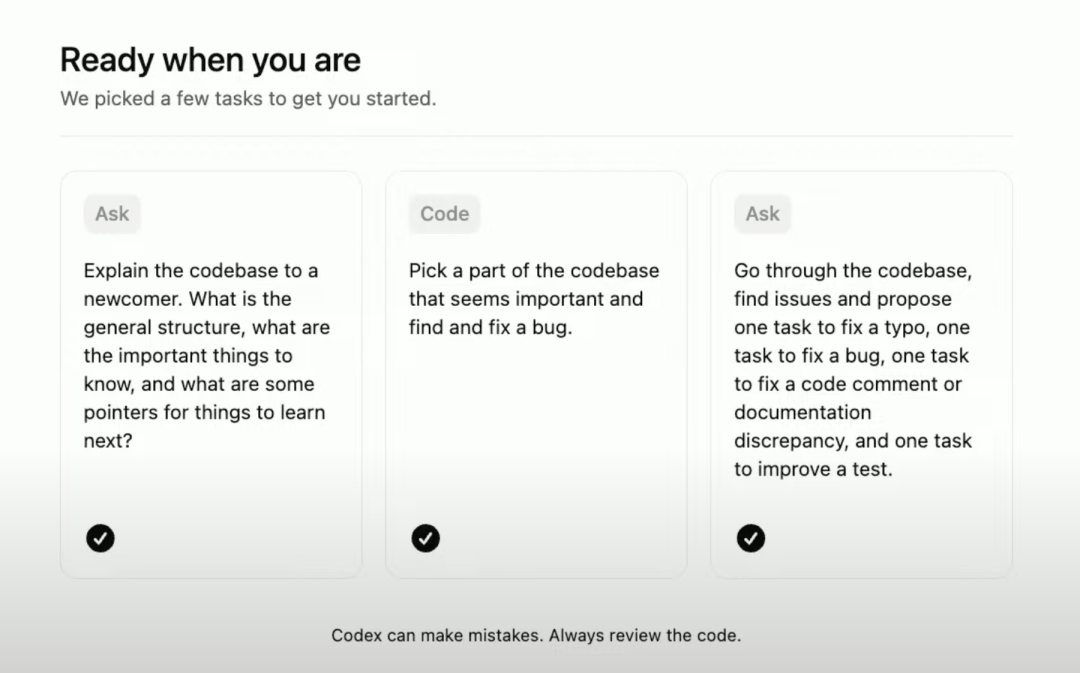Image resolution: width=1080 pixels, height=673 pixels.
Task: Click the Code badge on the middle card
Action: point(443,213)
